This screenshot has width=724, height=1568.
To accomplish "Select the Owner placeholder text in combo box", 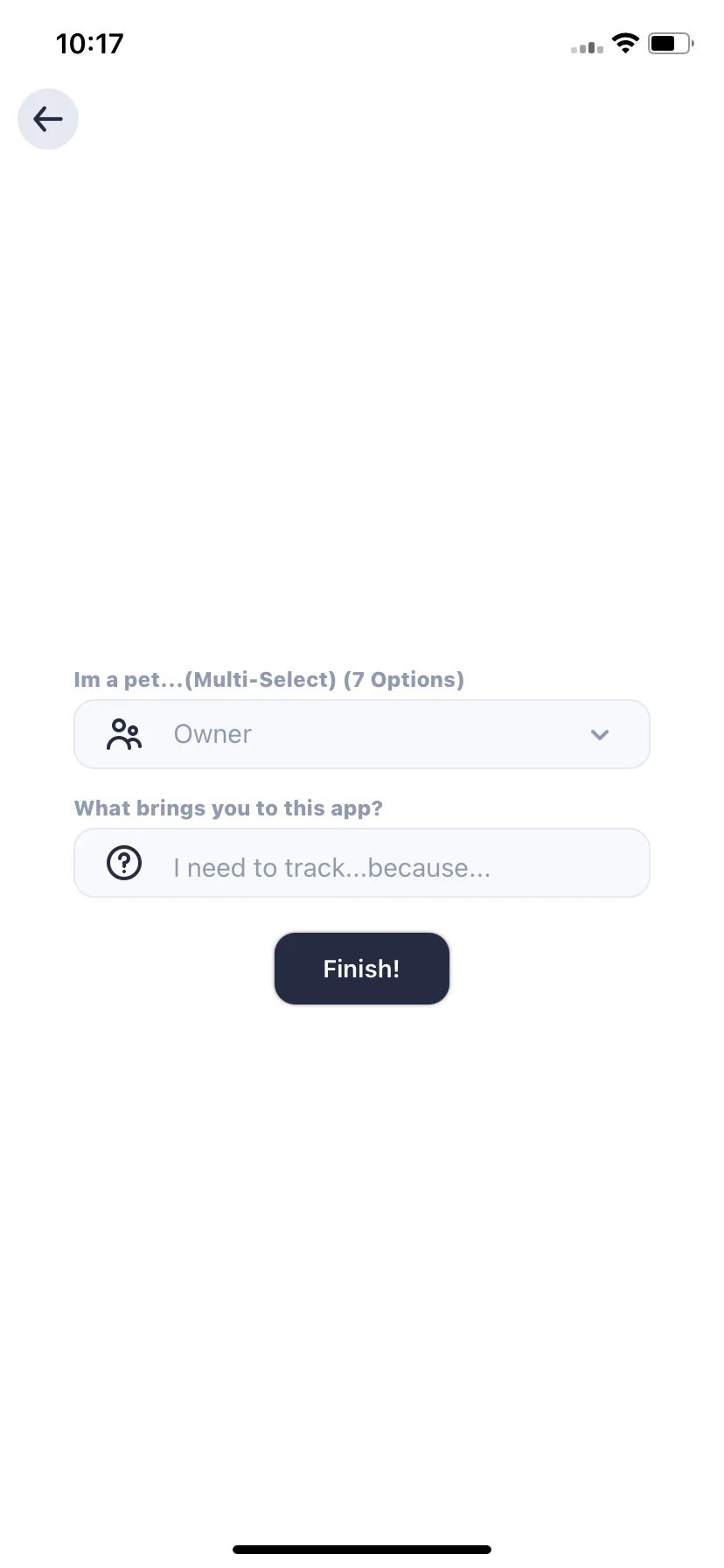I will [x=212, y=734].
